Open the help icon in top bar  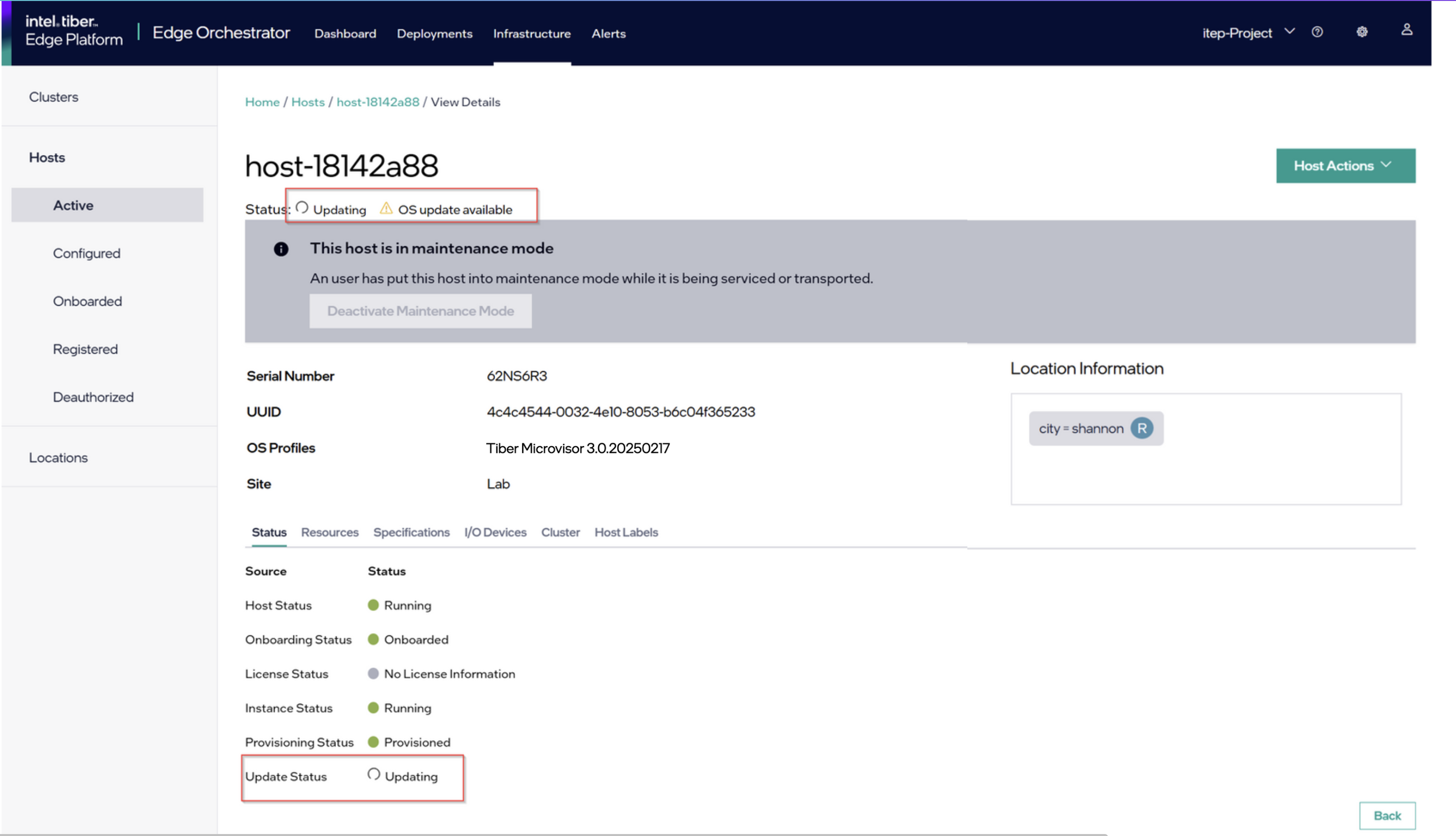coord(1318,32)
